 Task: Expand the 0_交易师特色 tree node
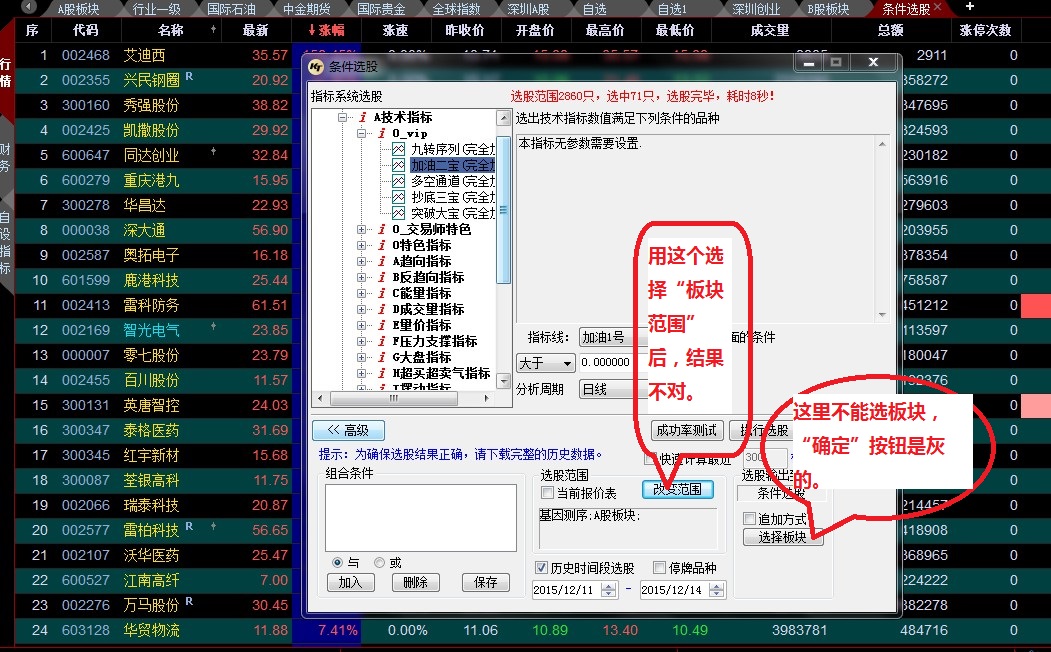(362, 229)
